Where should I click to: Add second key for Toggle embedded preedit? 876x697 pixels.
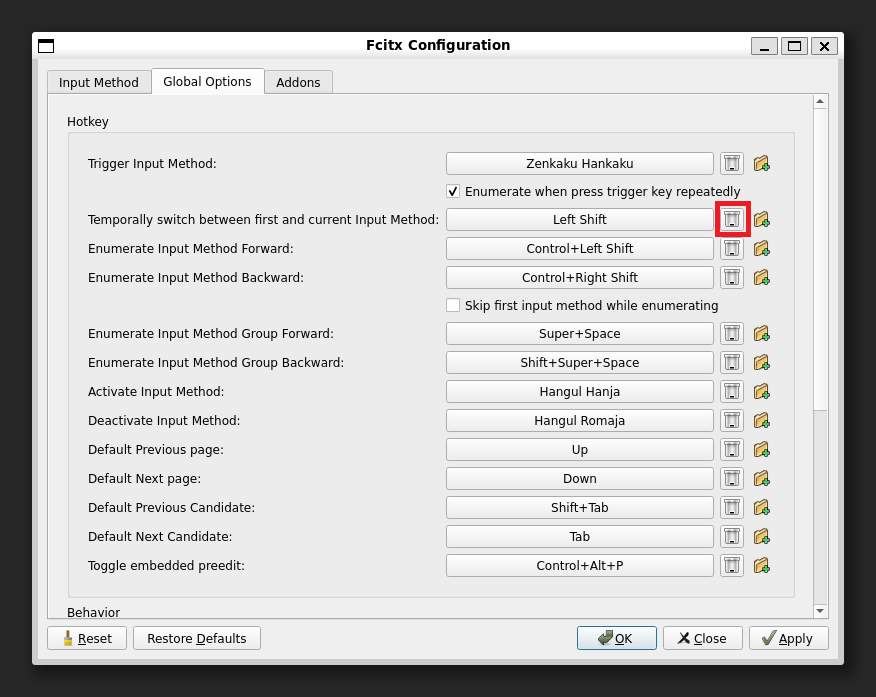[x=761, y=566]
